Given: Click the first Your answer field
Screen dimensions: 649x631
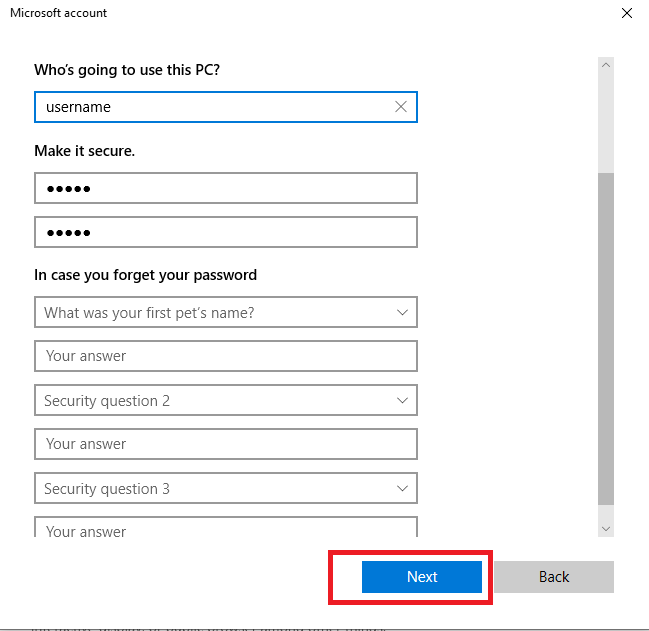Looking at the screenshot, I should click(225, 356).
